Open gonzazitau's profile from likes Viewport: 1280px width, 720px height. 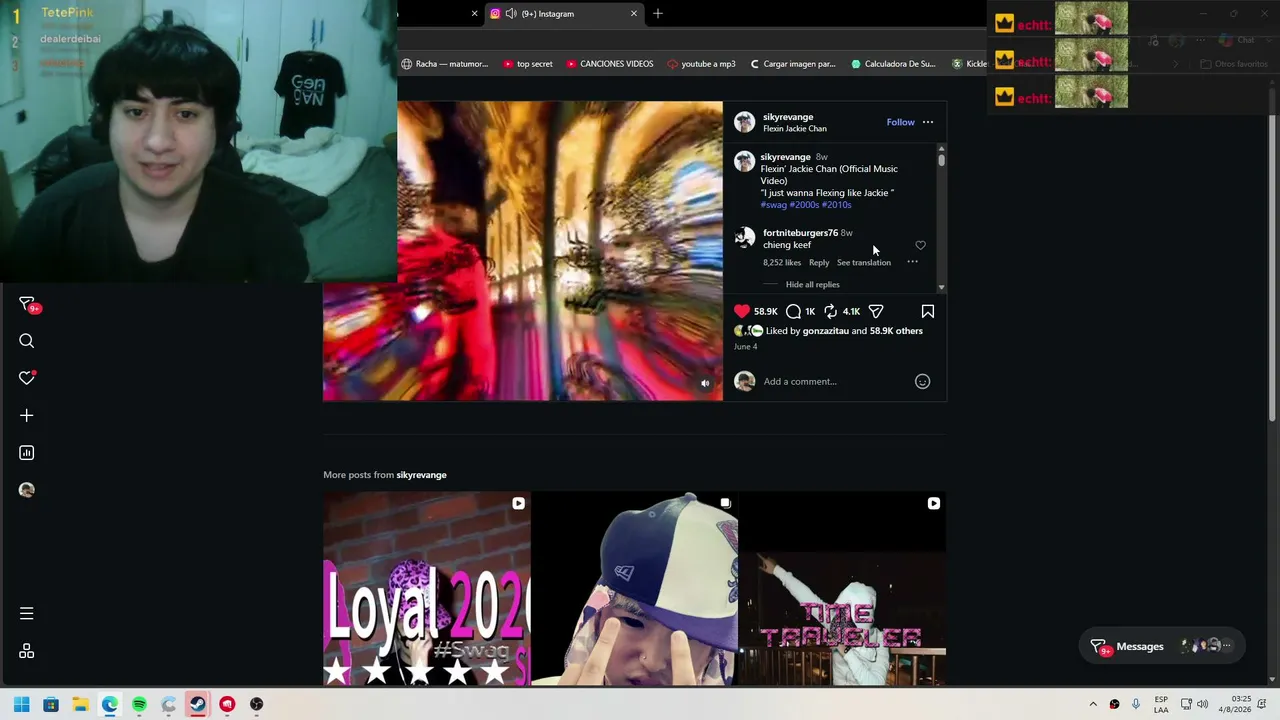tap(826, 331)
